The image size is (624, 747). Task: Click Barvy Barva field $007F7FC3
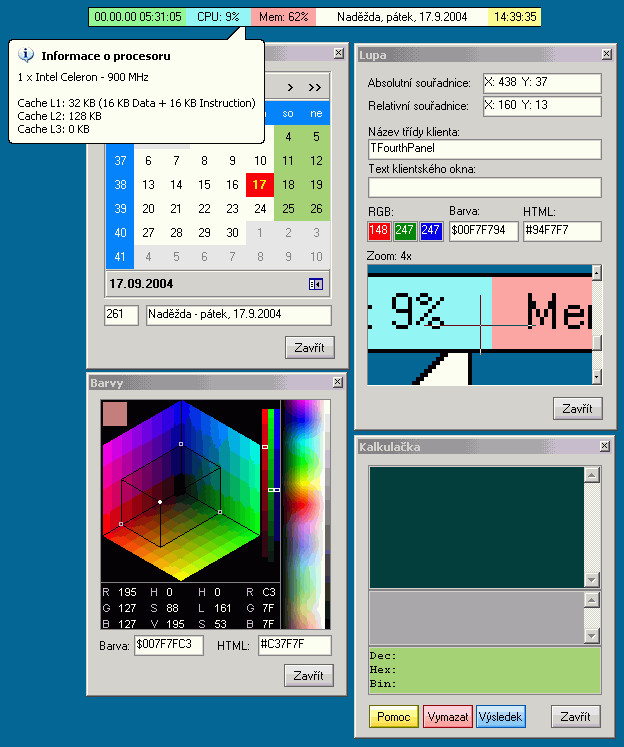pos(169,645)
